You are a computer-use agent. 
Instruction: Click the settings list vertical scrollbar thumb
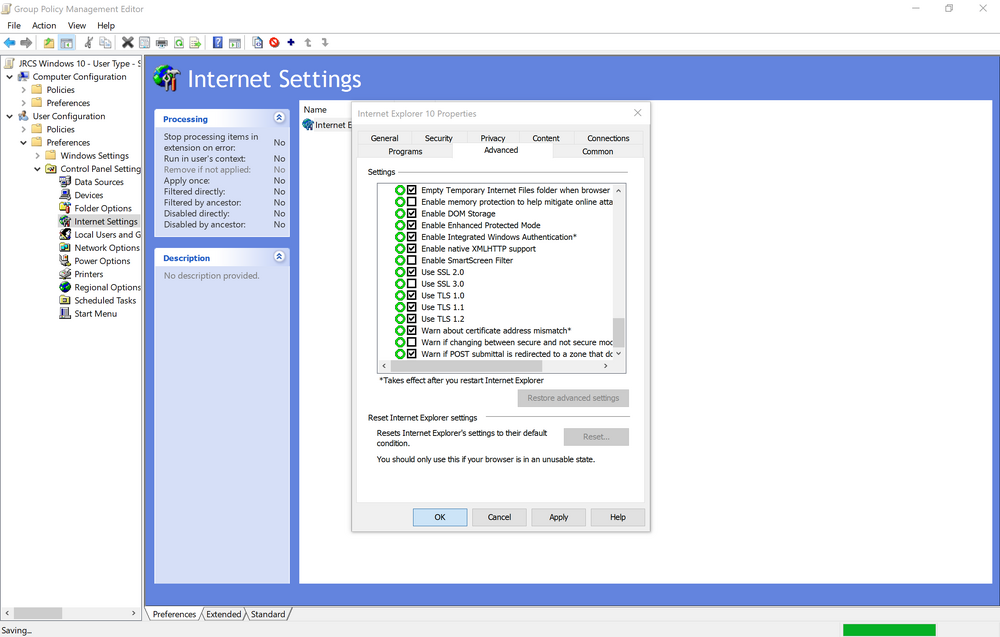point(618,332)
